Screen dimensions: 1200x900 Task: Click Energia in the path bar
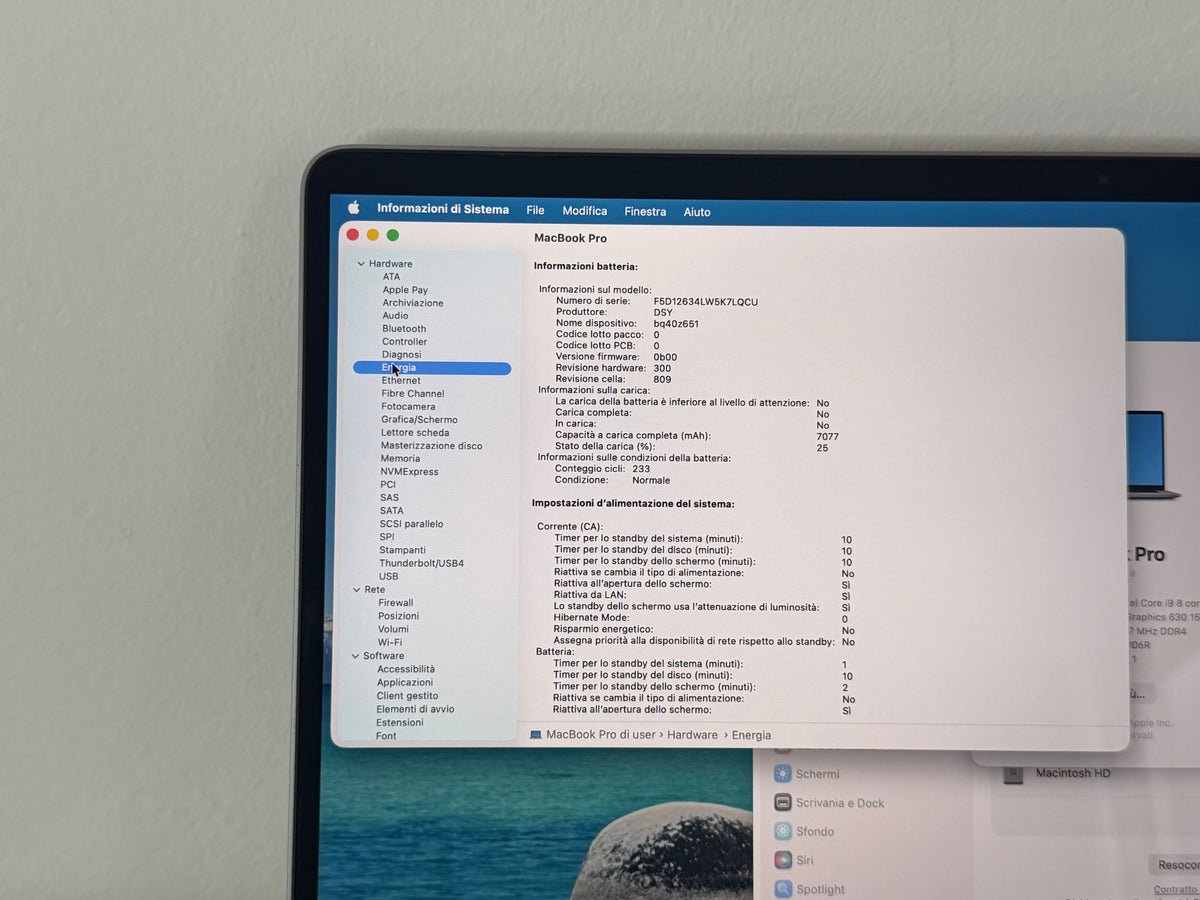coord(751,735)
